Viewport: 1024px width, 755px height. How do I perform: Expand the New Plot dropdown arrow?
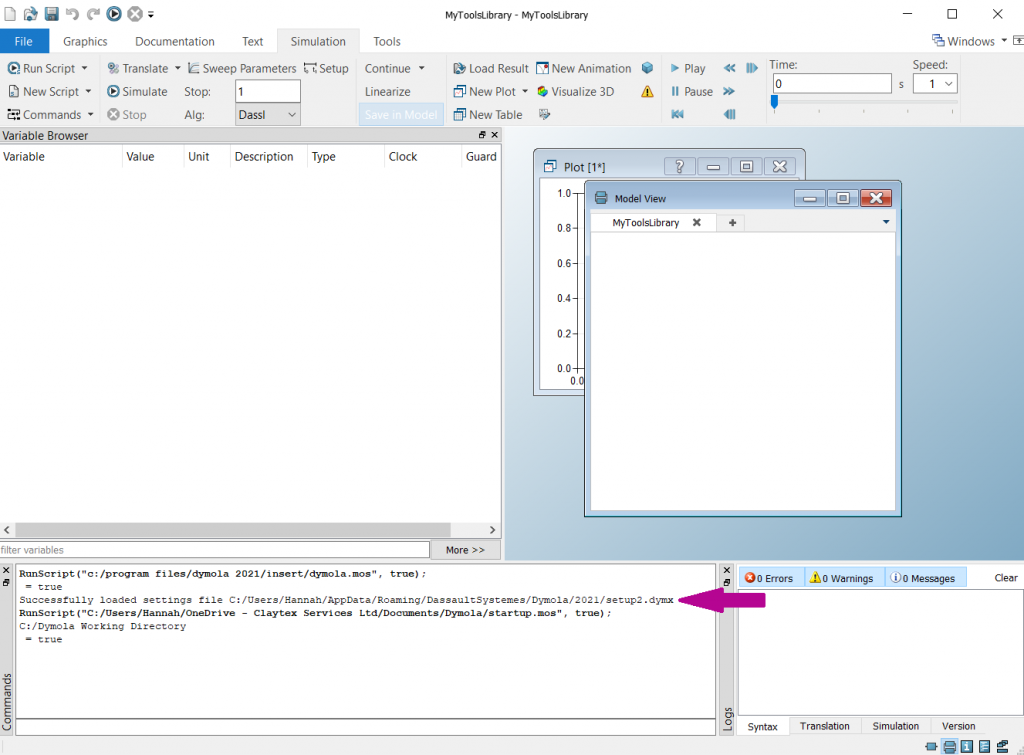(x=525, y=91)
